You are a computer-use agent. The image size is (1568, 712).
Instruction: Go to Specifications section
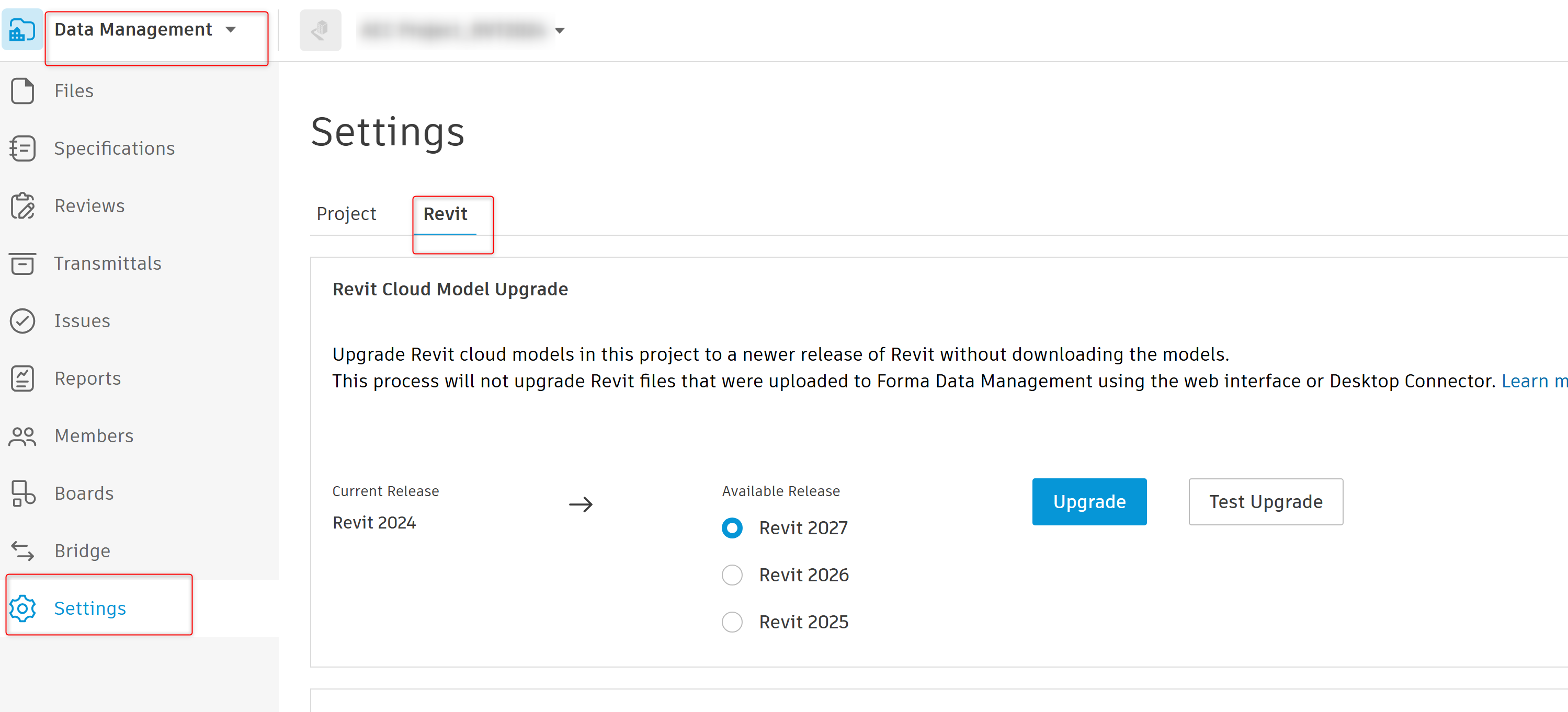coord(115,148)
